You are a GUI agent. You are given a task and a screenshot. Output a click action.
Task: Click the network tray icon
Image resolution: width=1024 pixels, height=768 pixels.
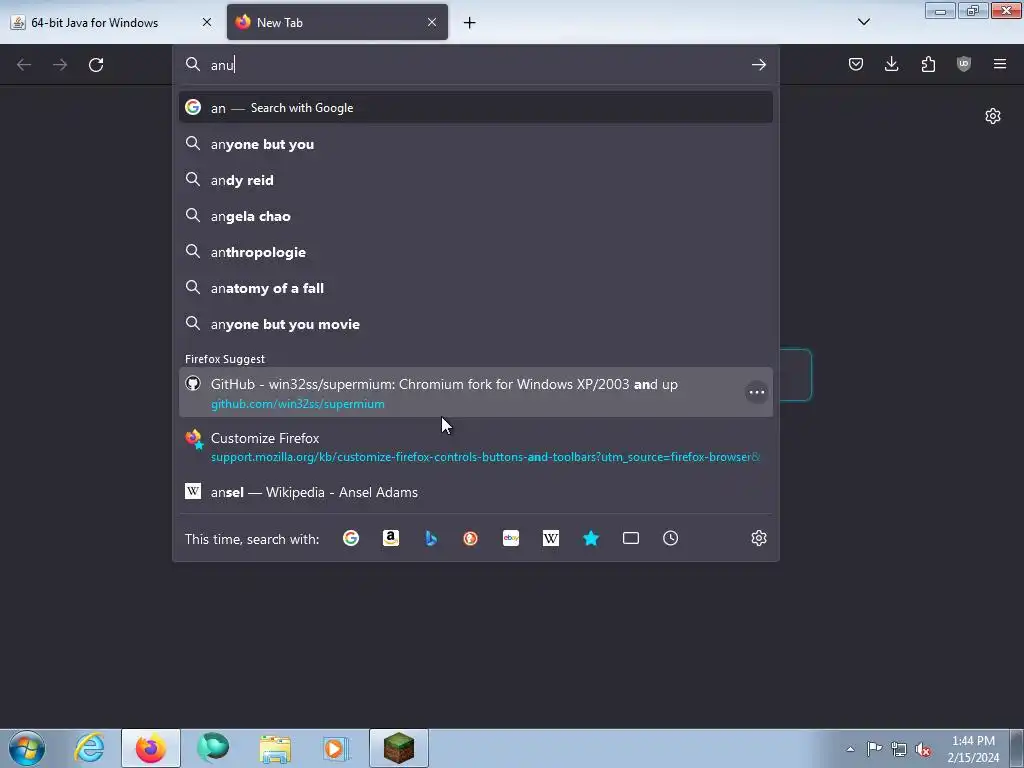click(x=899, y=749)
